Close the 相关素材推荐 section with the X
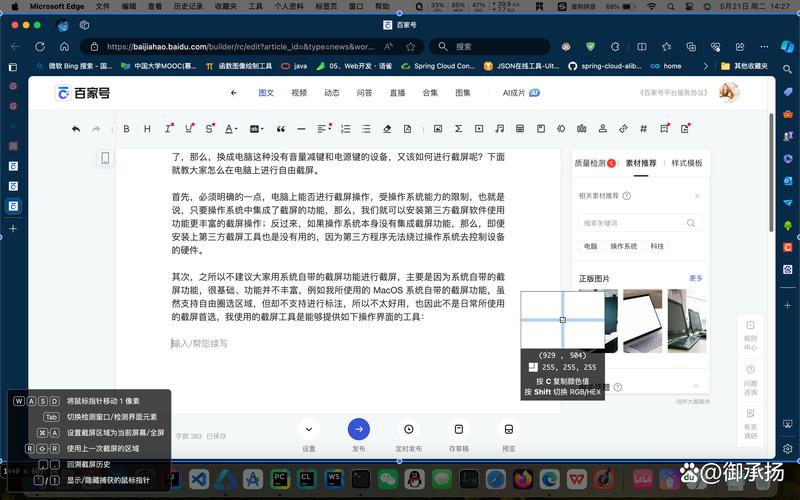Screen dimensions: 800x500 coord(697,196)
